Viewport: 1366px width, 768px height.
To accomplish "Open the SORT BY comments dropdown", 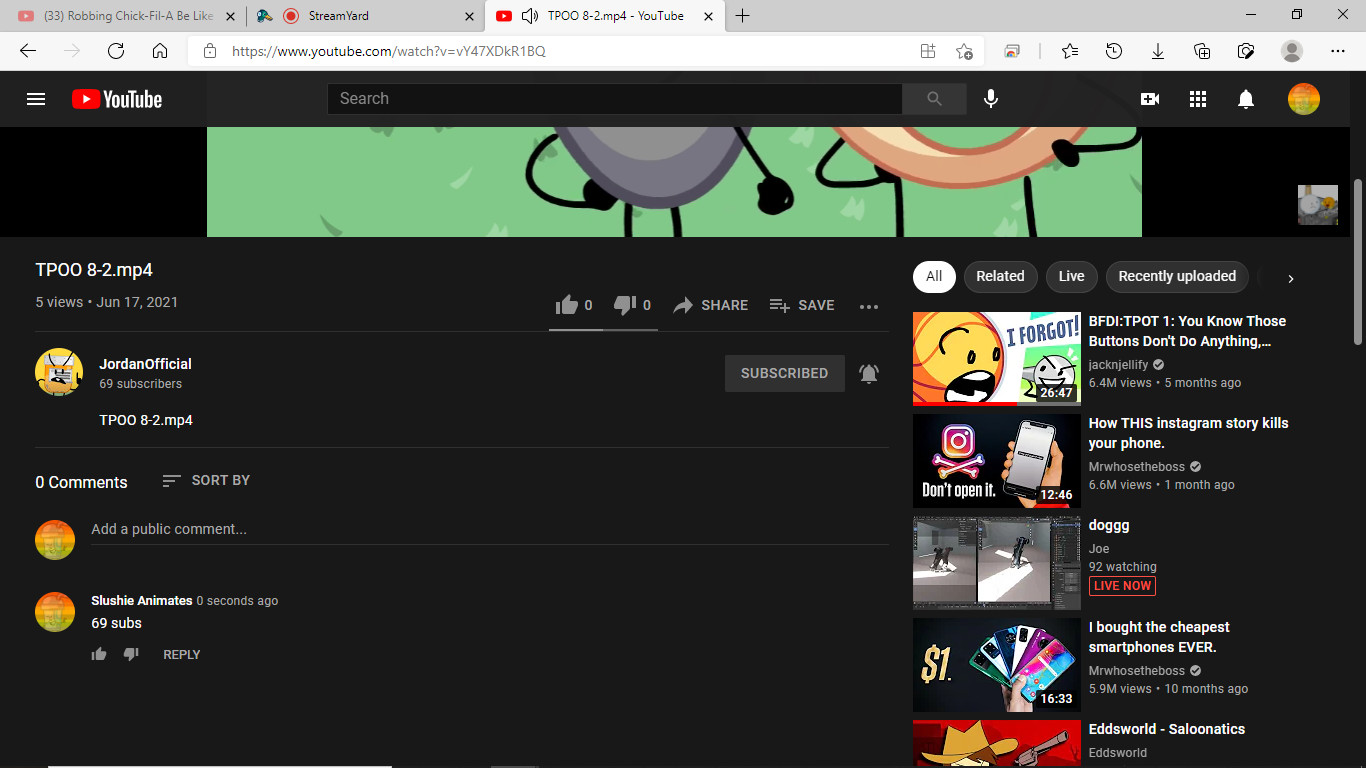I will (206, 481).
